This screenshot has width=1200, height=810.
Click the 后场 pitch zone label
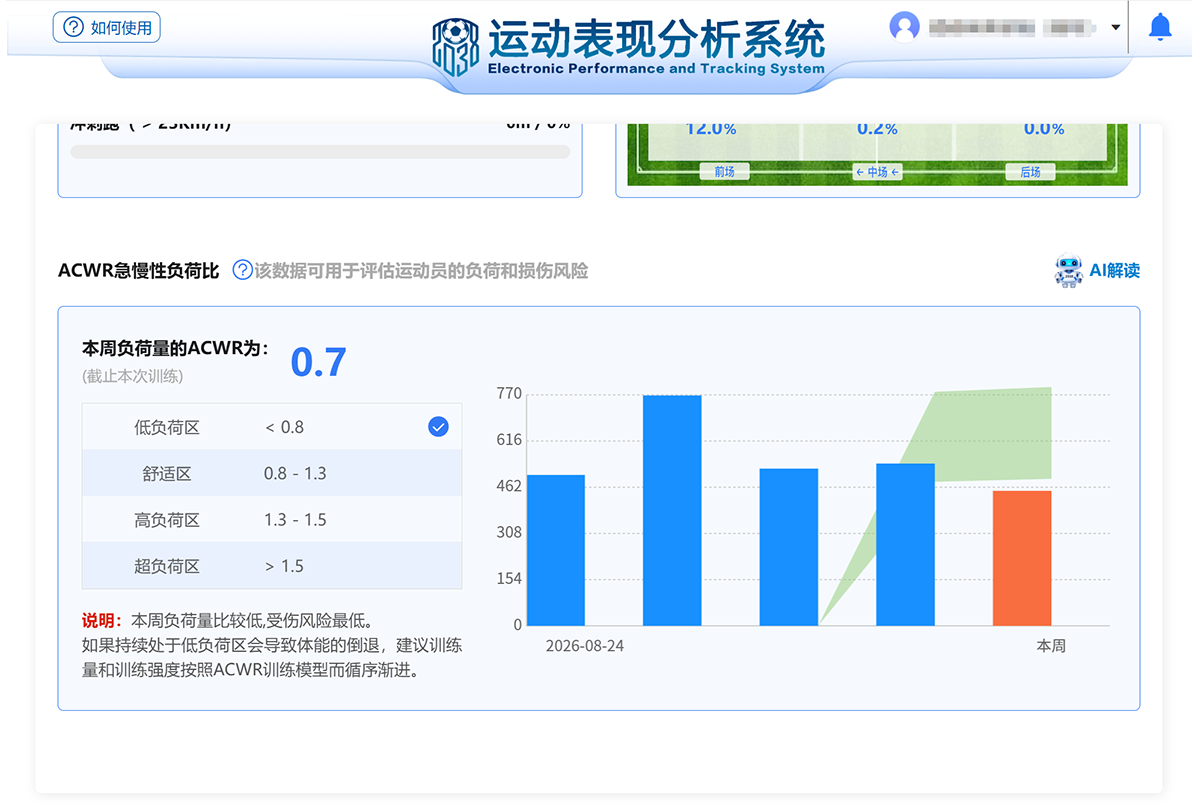pos(1031,172)
